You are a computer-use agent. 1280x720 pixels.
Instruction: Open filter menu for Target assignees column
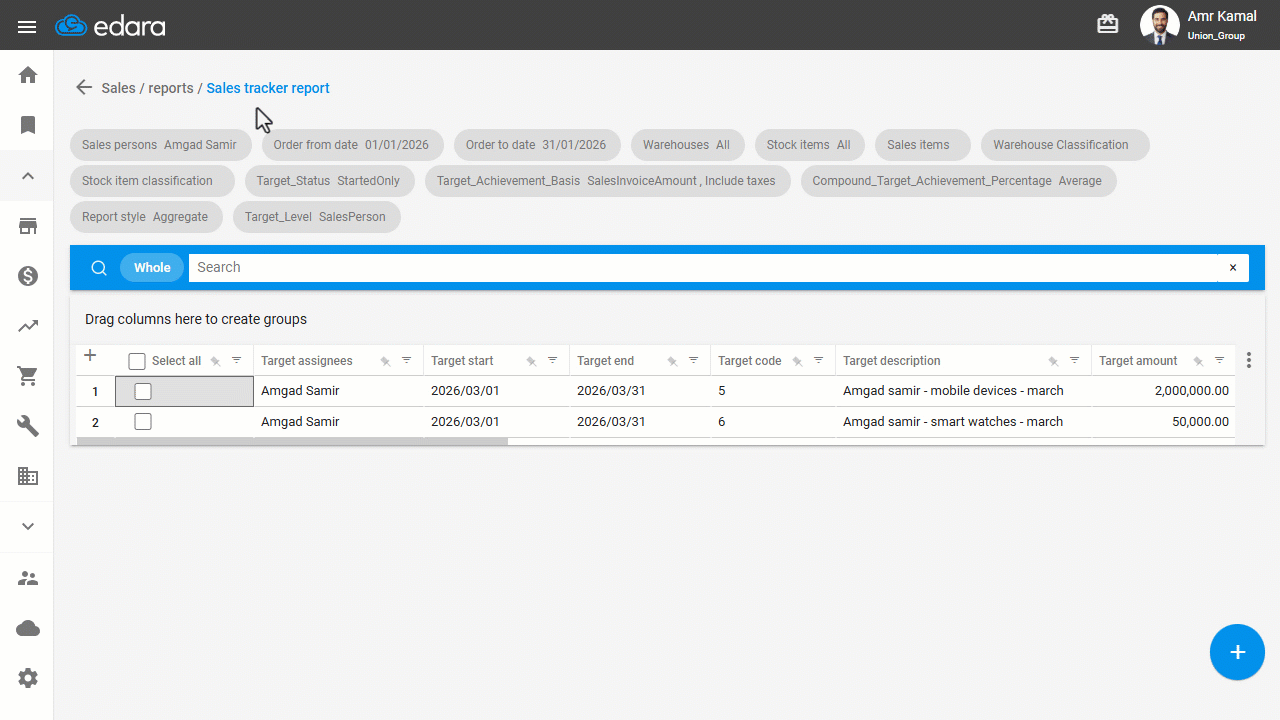[x=407, y=360]
